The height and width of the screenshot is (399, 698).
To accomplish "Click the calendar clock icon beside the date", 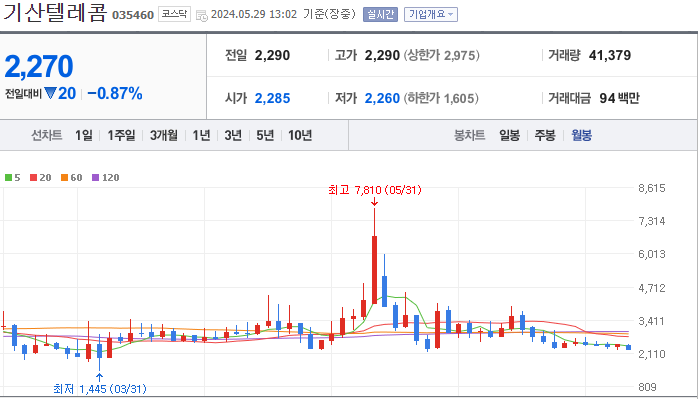I will click(x=201, y=15).
